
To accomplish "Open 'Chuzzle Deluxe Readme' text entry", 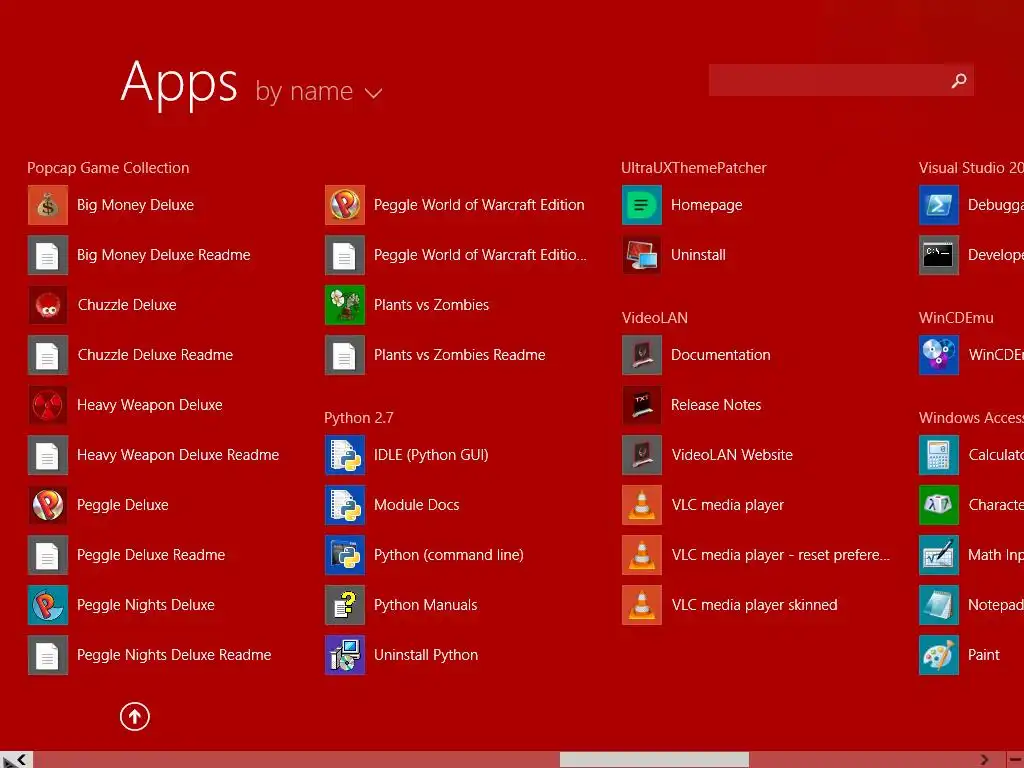I will tap(155, 355).
